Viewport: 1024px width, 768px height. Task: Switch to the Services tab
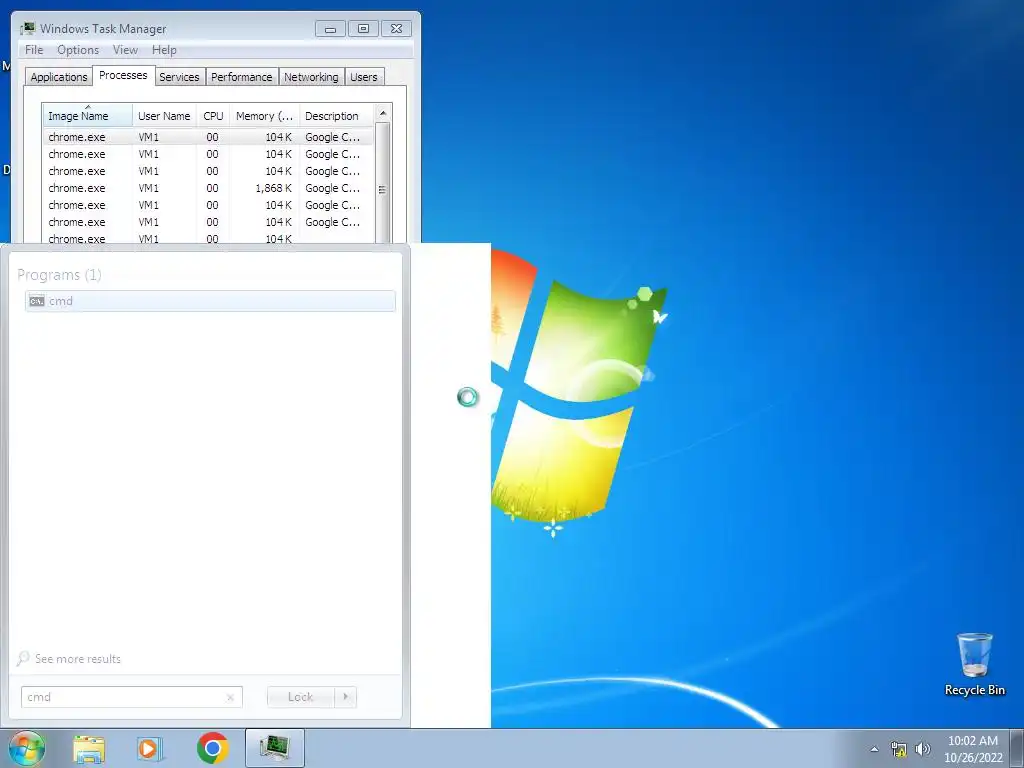179,77
